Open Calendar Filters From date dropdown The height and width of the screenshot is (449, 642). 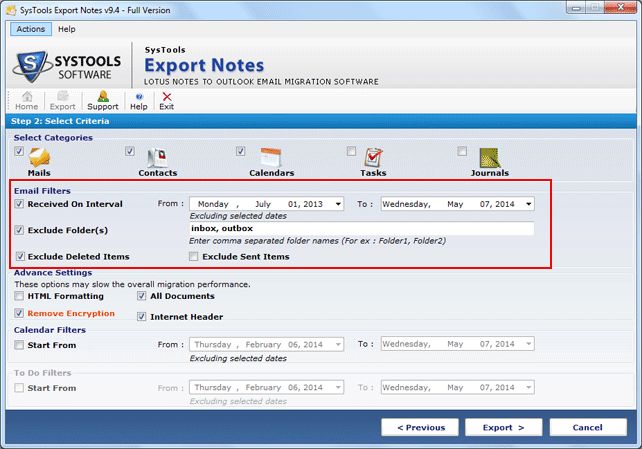coord(338,345)
